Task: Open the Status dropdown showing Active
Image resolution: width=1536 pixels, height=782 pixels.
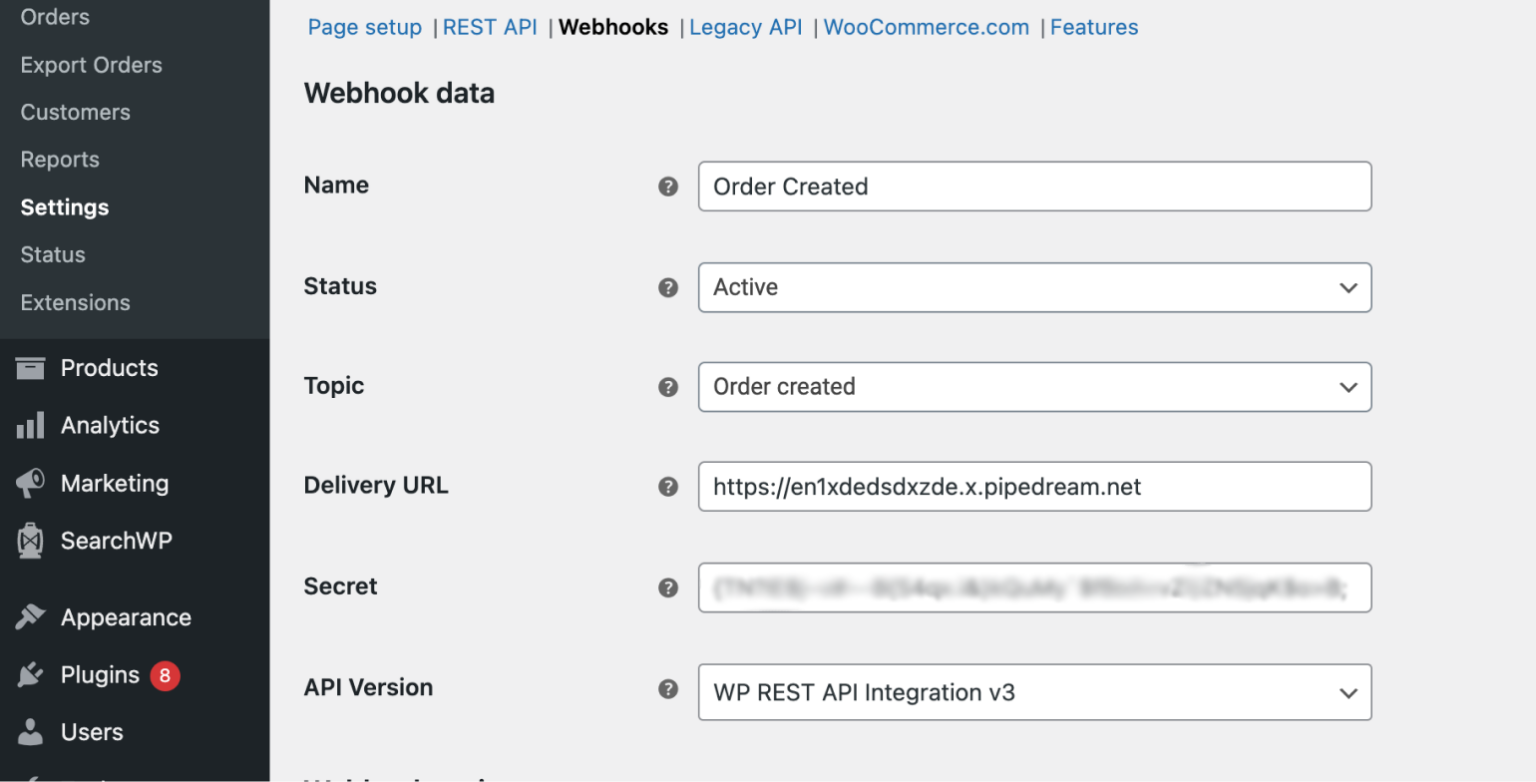Action: point(1034,287)
